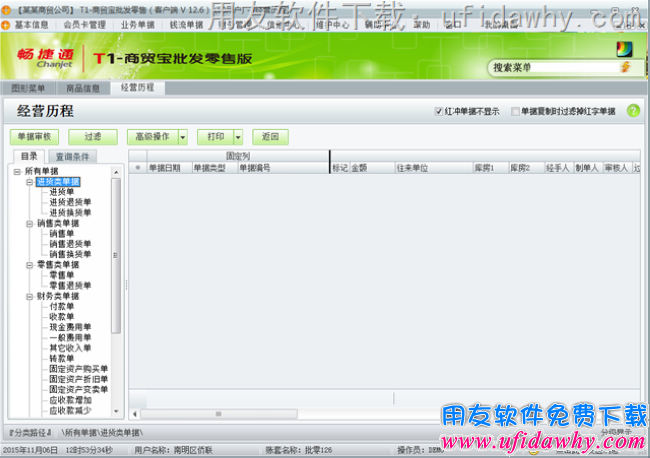Select 一般费用单 in the tree
This screenshot has height=458, width=650.
click(x=70, y=338)
